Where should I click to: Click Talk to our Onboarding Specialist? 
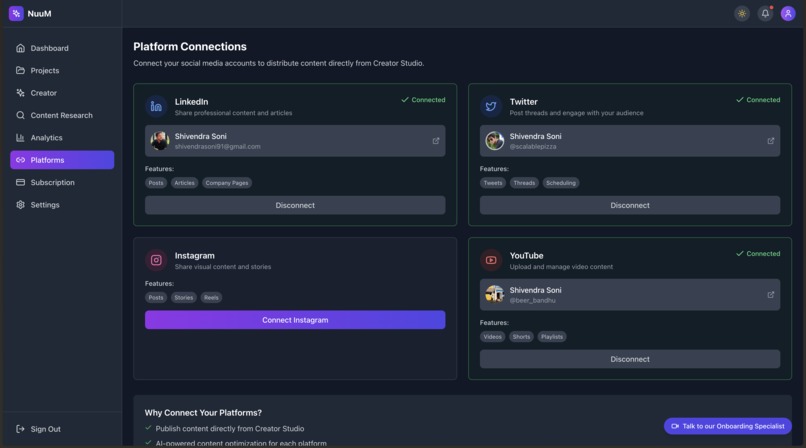[x=727, y=426]
